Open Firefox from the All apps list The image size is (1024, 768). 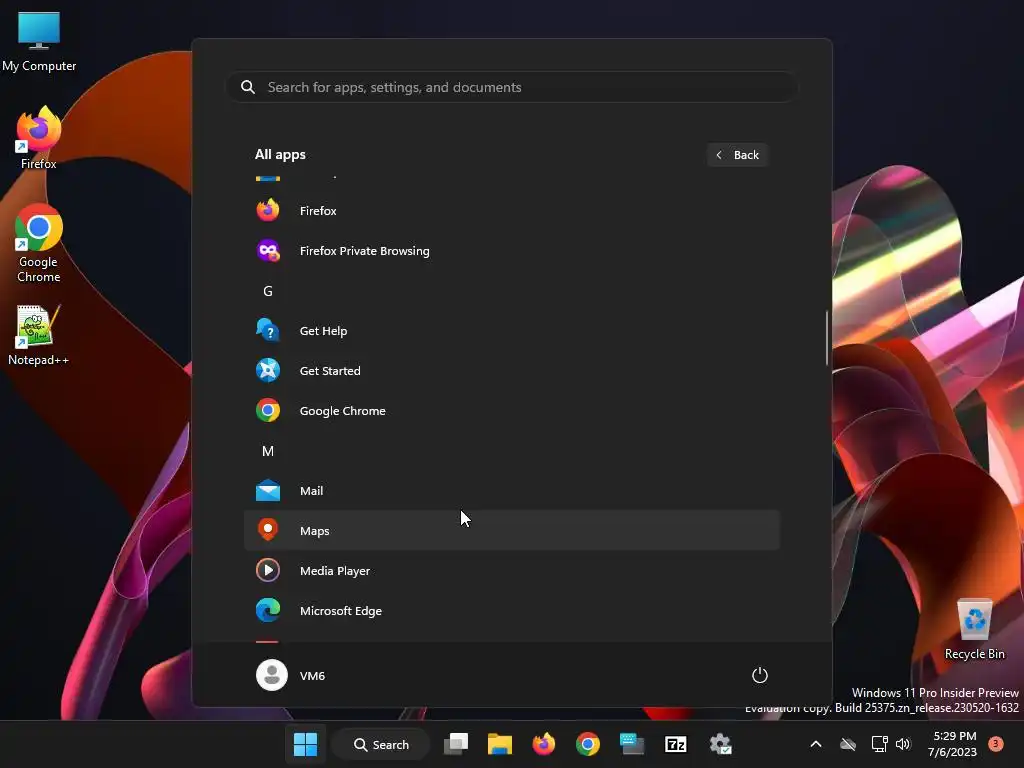click(x=511, y=210)
